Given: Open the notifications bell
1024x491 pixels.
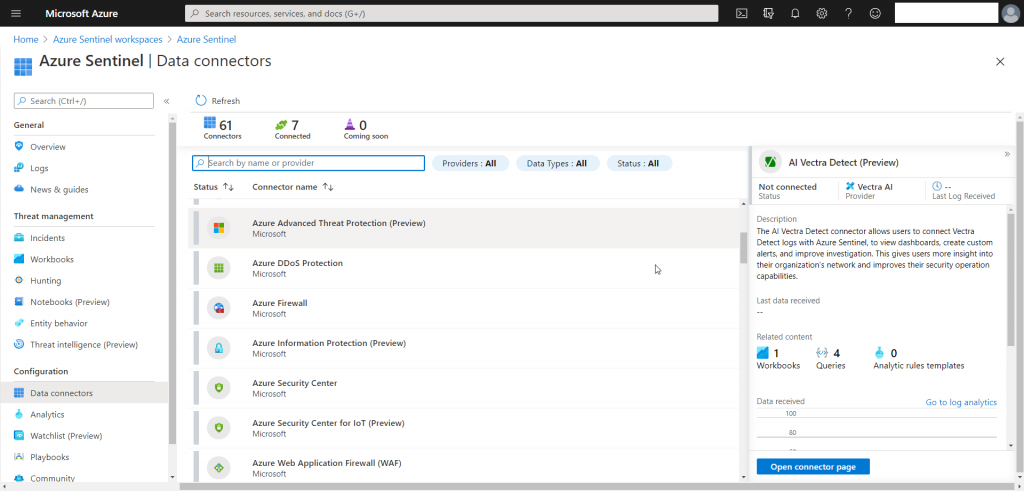Looking at the screenshot, I should pos(795,13).
